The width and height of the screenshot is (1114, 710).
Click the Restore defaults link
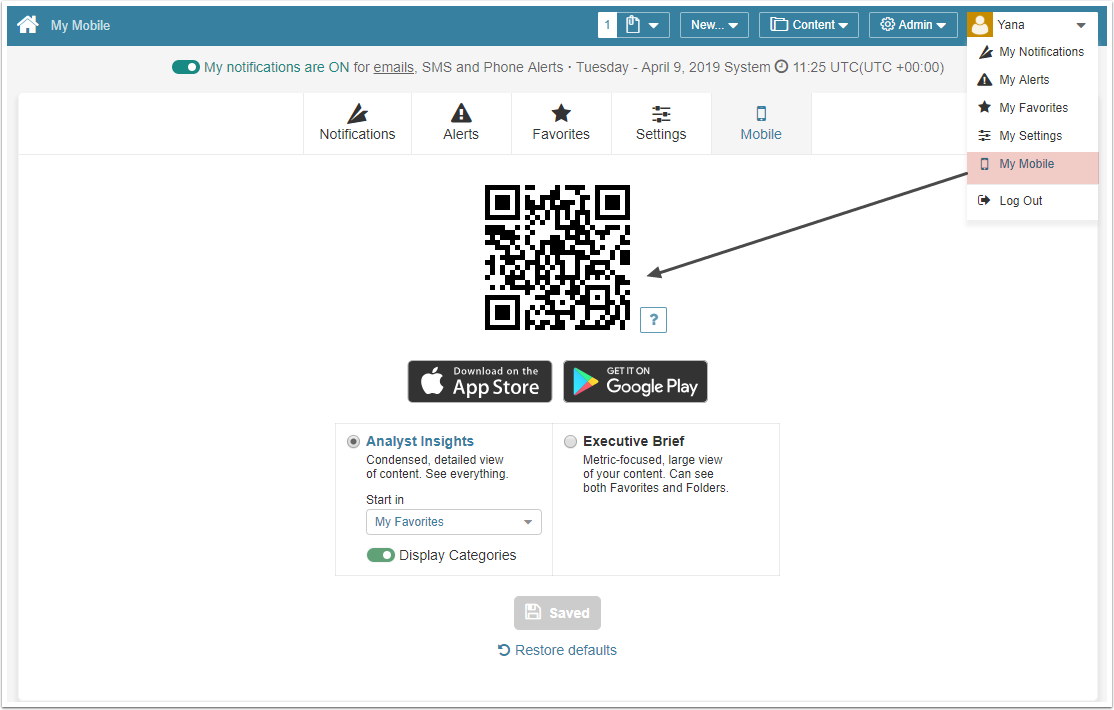pyautogui.click(x=558, y=650)
